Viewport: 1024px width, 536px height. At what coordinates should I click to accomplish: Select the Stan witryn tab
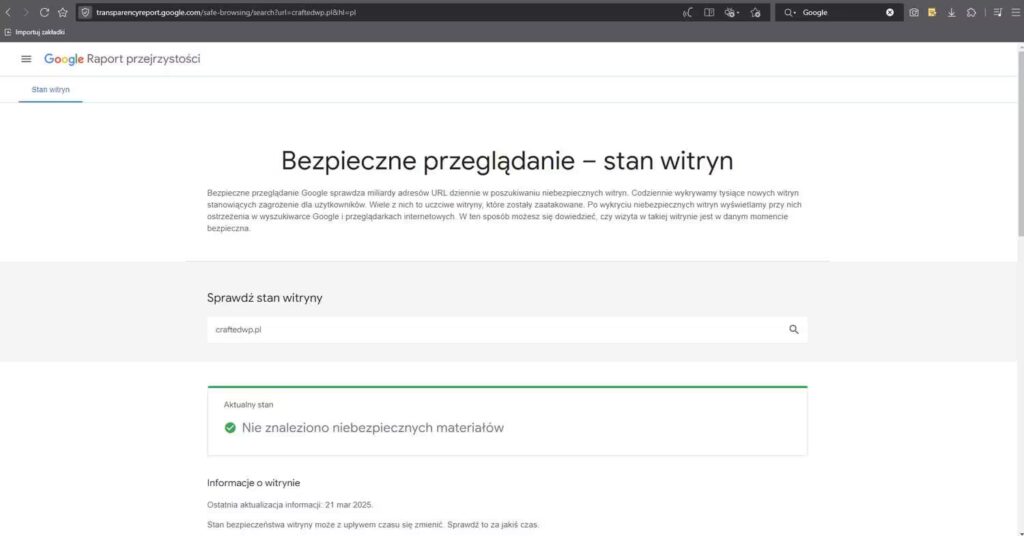click(50, 89)
